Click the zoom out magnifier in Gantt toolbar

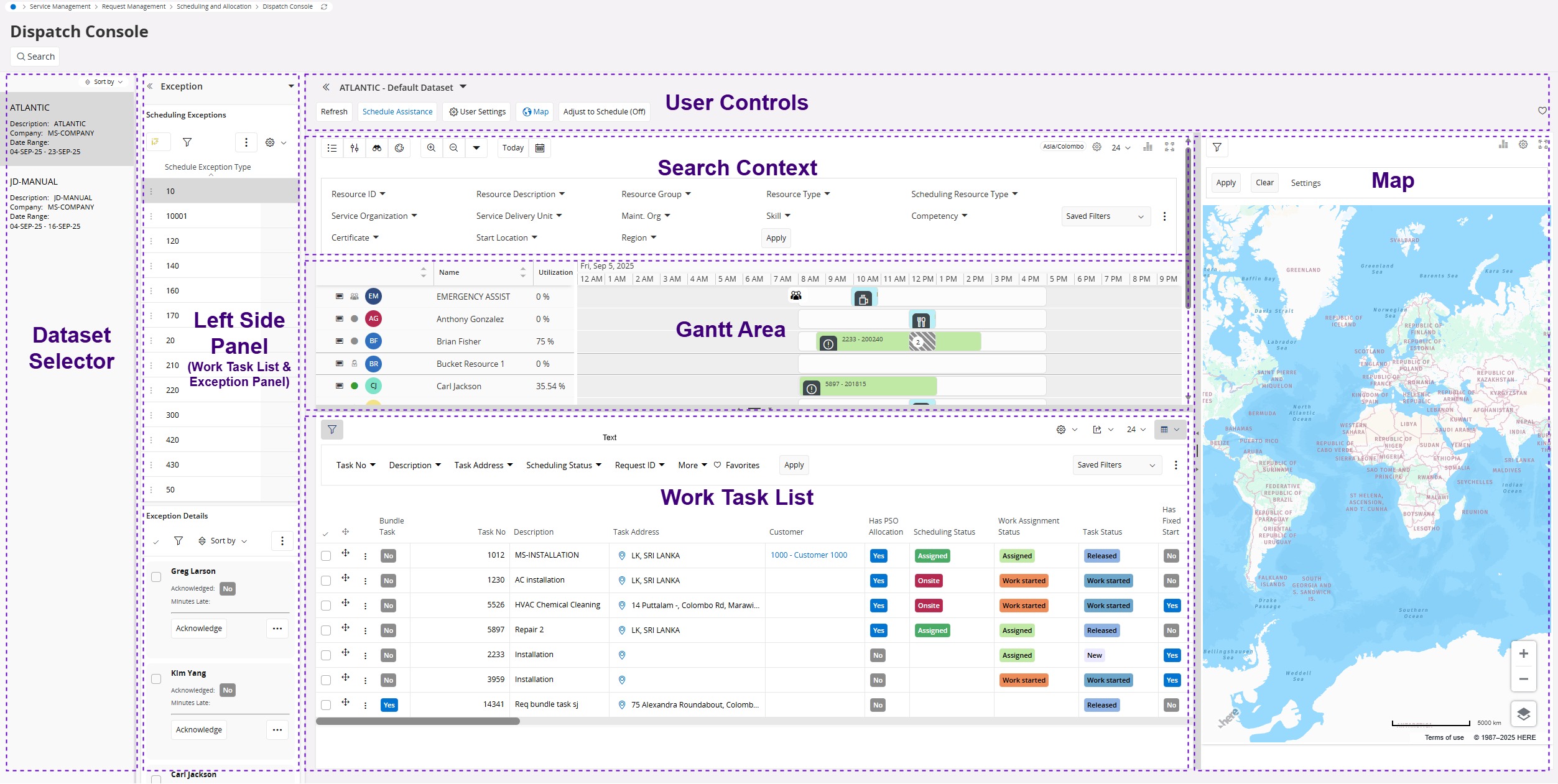(x=454, y=148)
